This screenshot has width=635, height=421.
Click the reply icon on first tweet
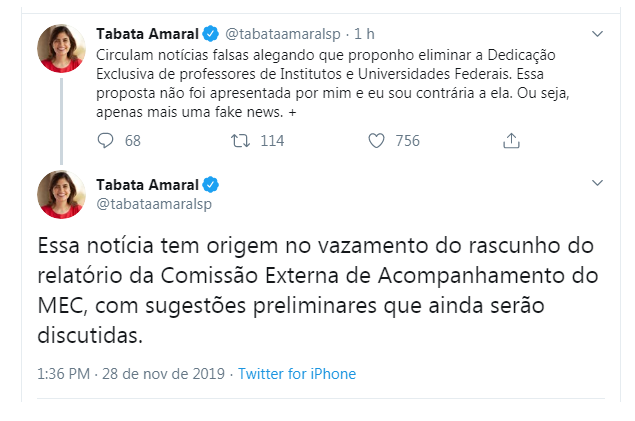(106, 141)
